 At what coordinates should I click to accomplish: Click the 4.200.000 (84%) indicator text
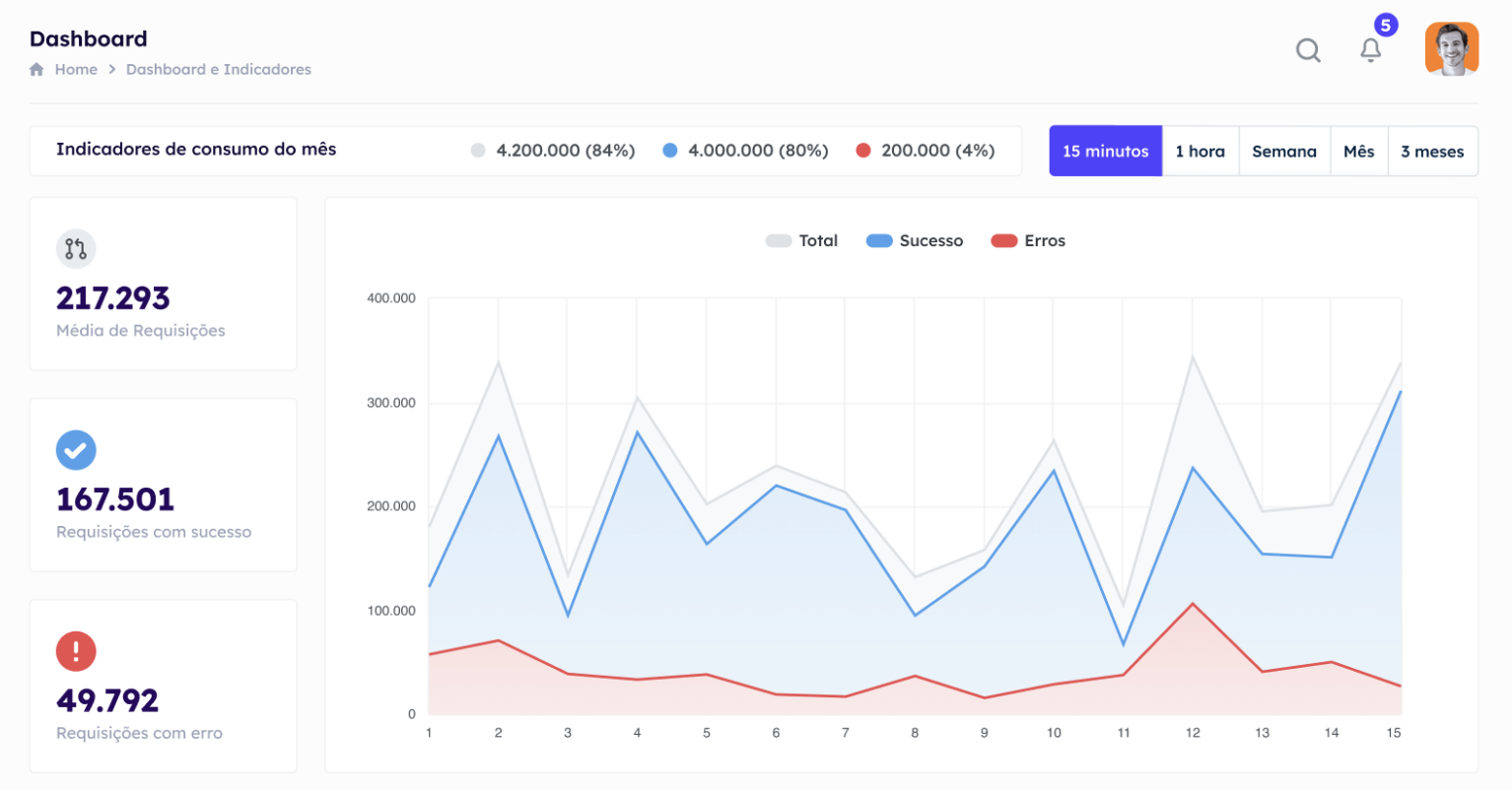[566, 151]
